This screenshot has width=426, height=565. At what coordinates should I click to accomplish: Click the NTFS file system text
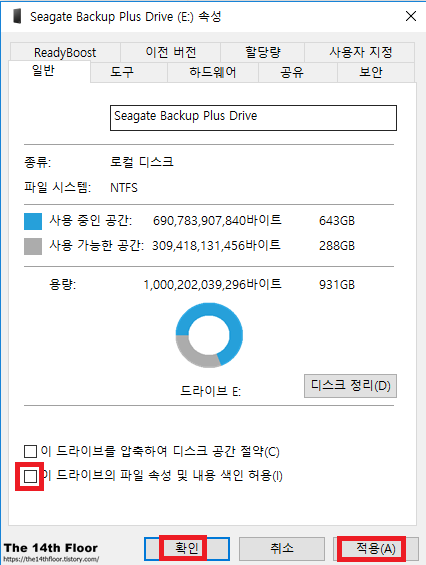[x=124, y=188]
